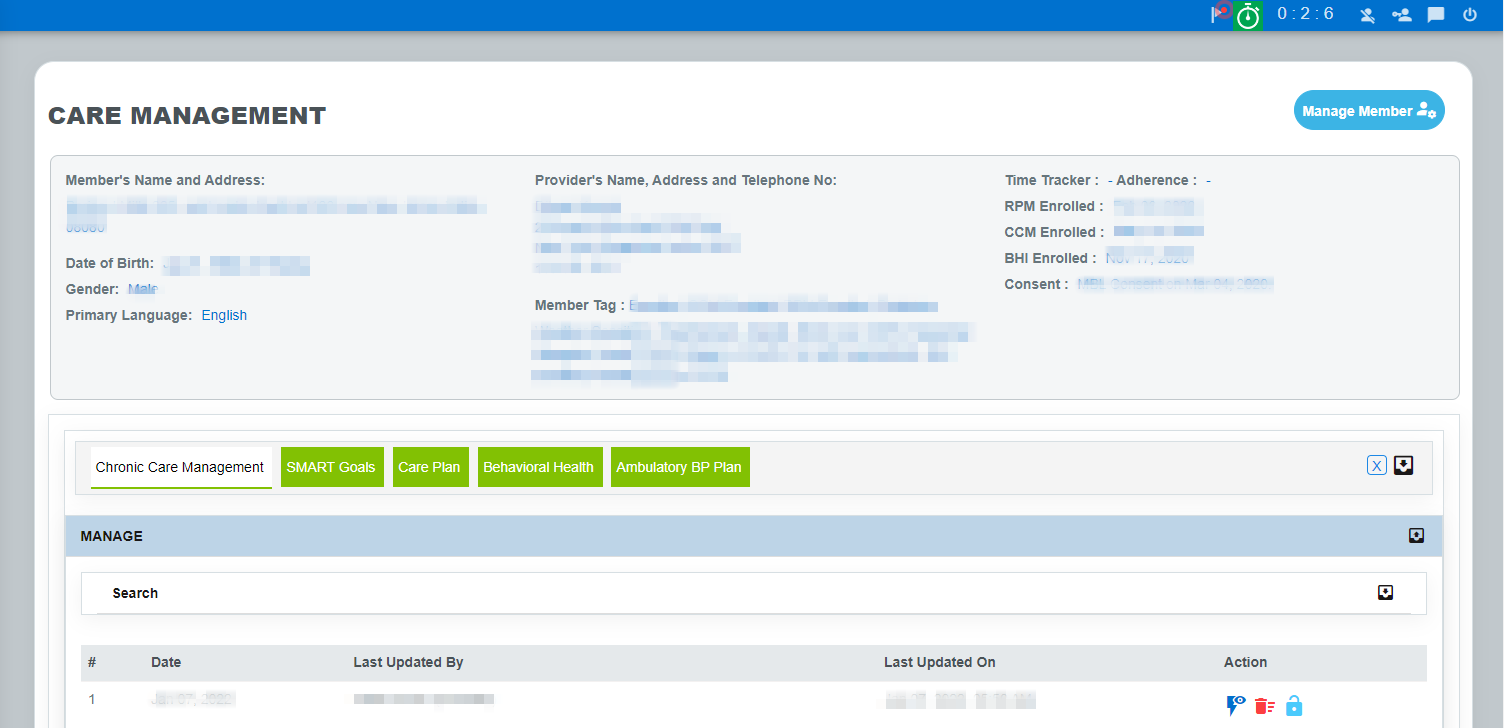Click the unlock padlock icon in row 1
1504x728 pixels.
point(1294,705)
